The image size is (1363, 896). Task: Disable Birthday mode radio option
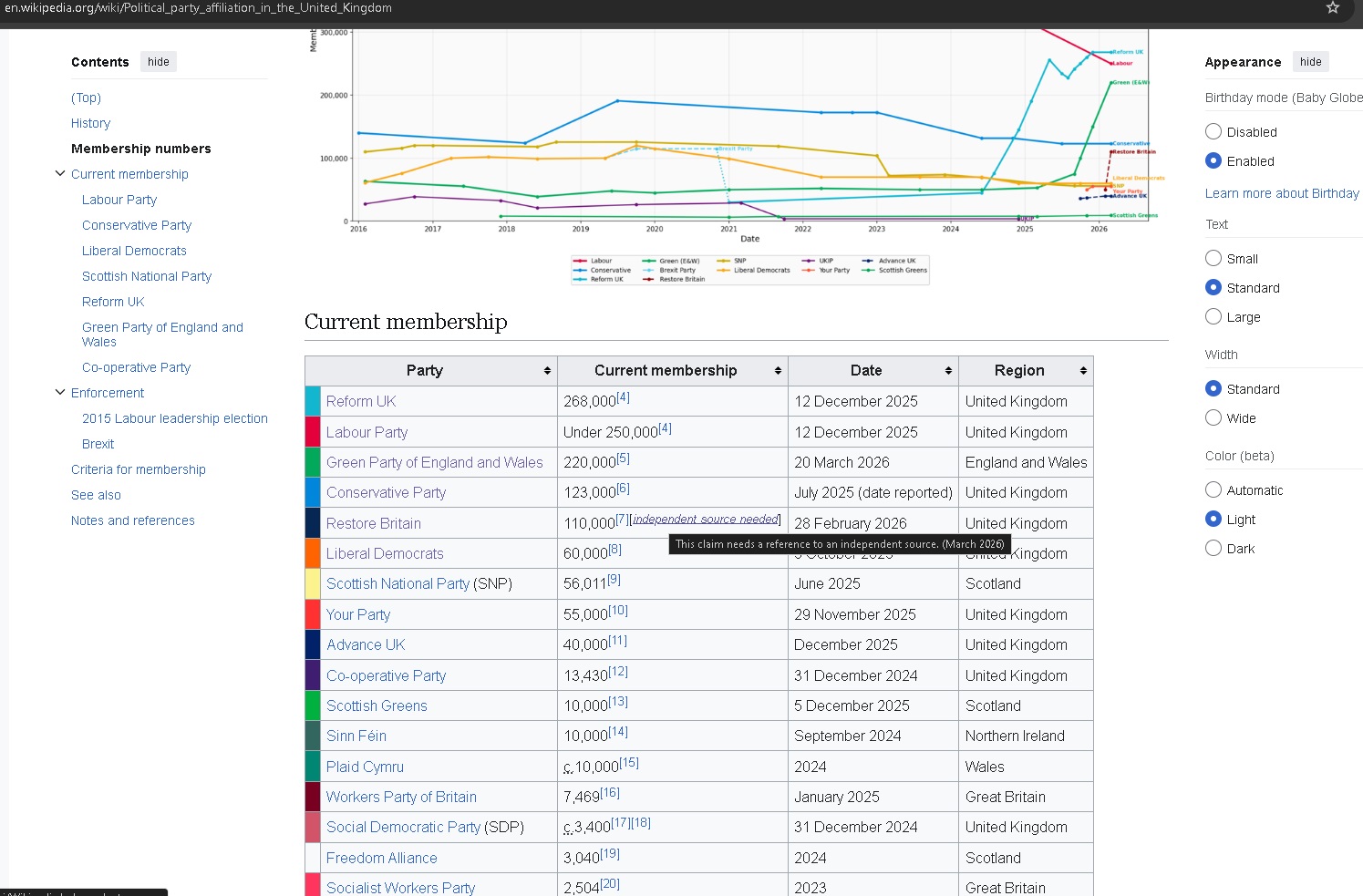(1213, 131)
